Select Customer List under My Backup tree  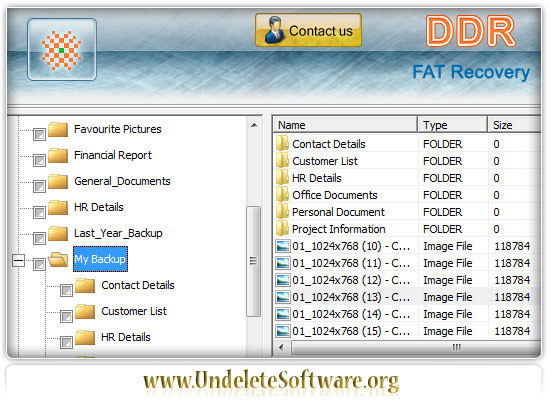pos(134,311)
